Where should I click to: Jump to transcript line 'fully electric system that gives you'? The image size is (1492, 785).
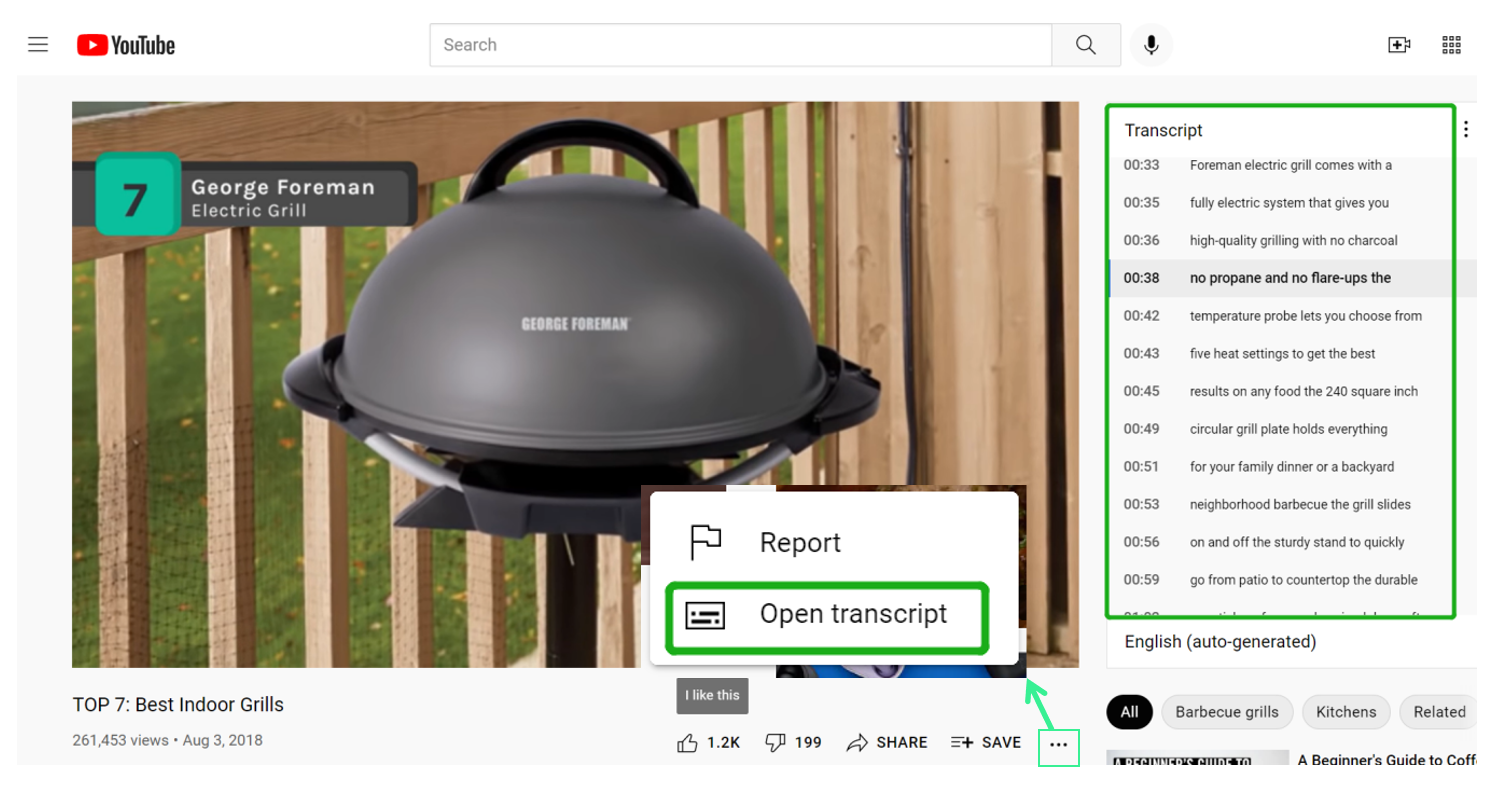(x=1291, y=203)
